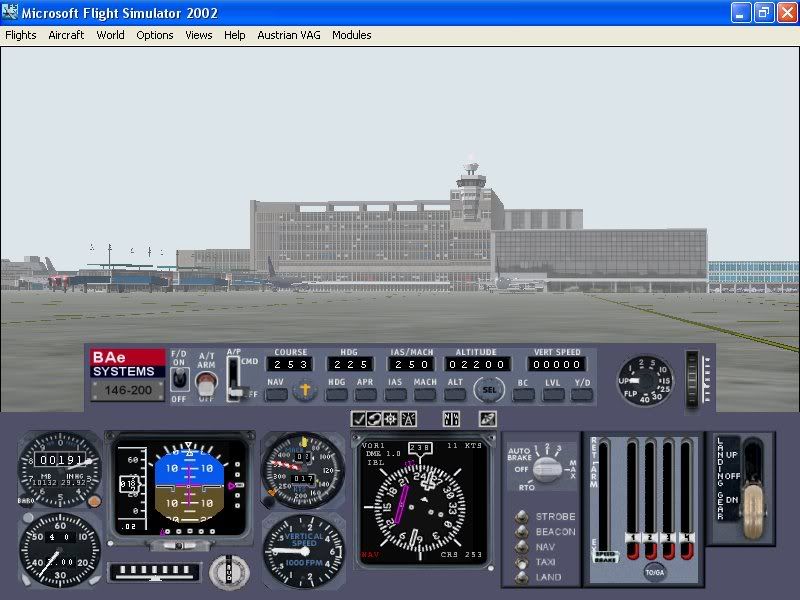Engage NAV autopilot mode
The image size is (800, 600).
275,393
